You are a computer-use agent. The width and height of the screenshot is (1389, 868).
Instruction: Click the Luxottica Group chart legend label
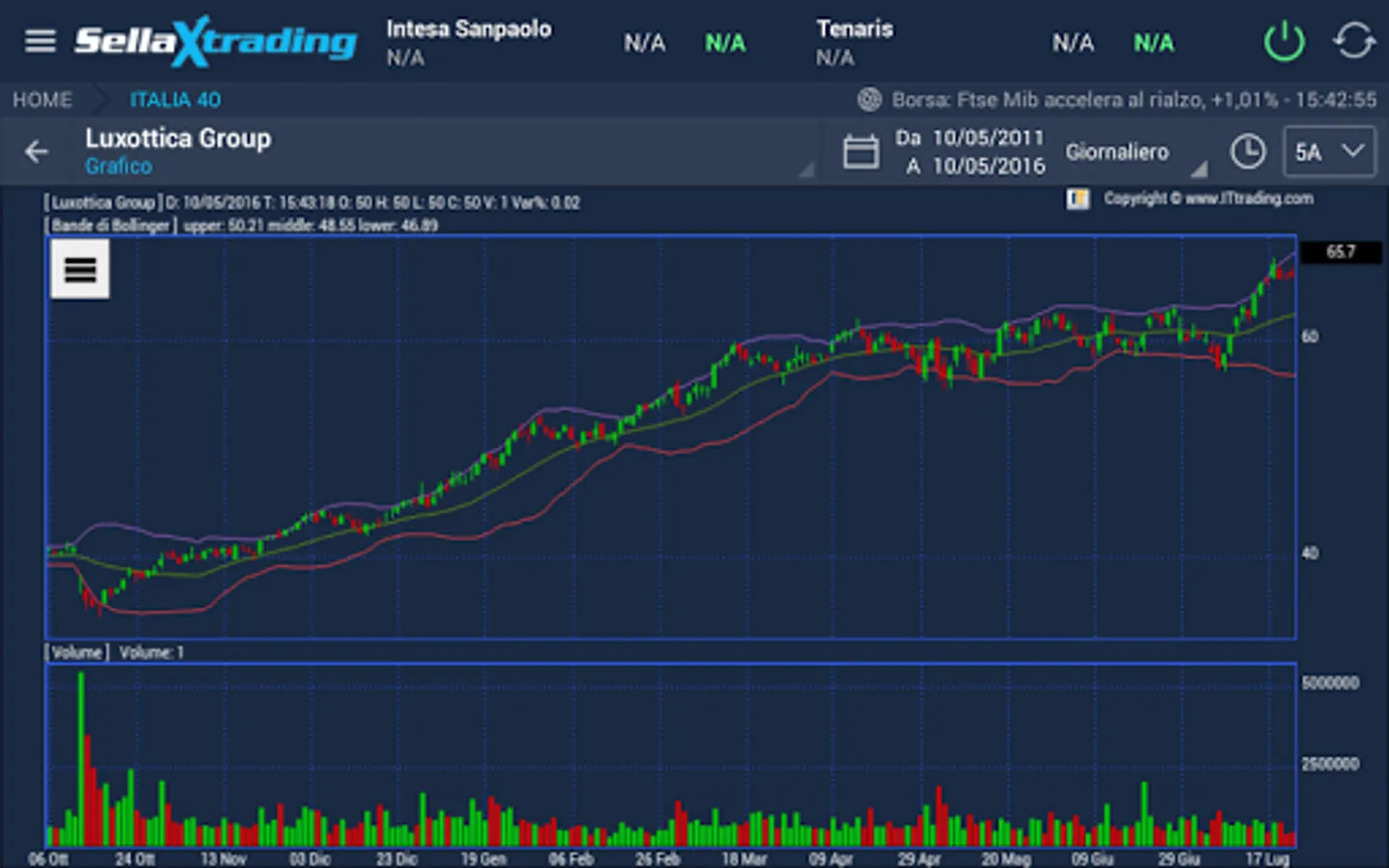pos(102,203)
